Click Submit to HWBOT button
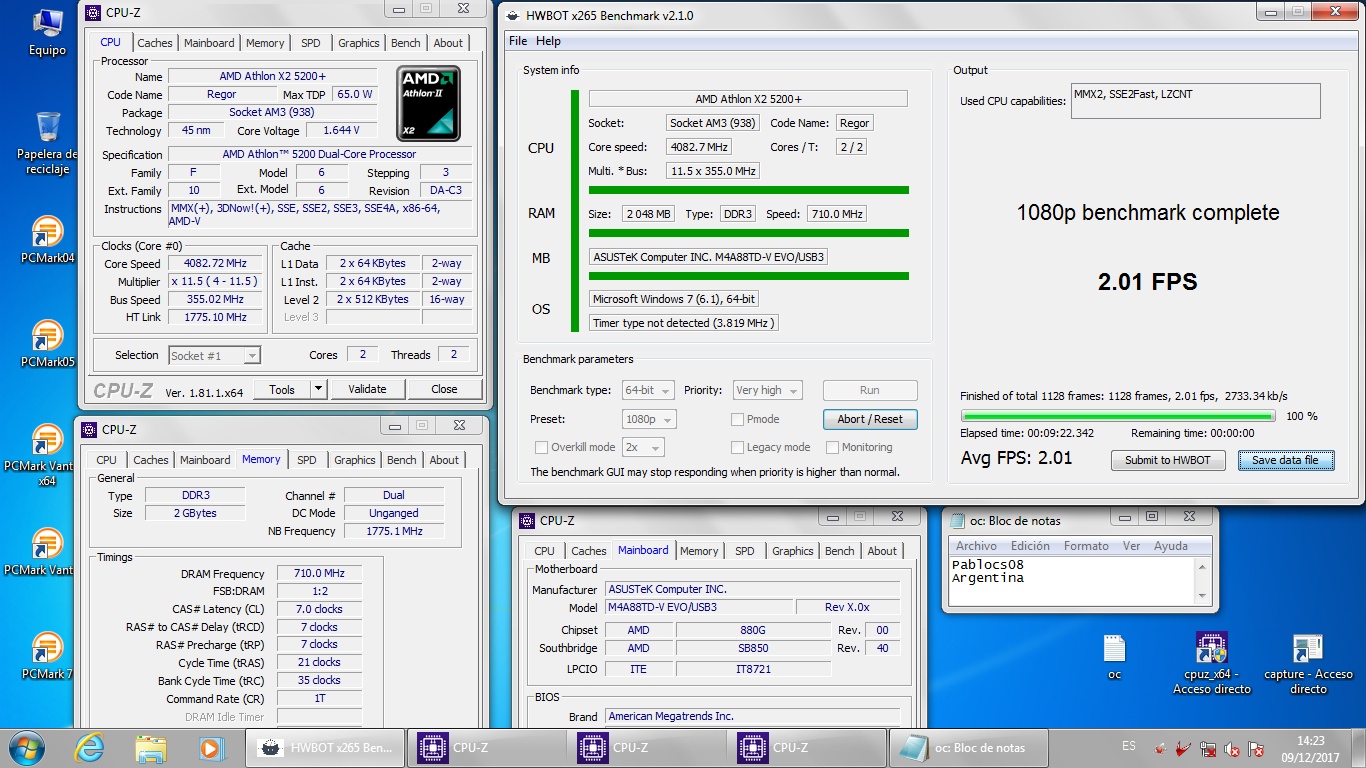1366x768 pixels. click(x=1168, y=460)
